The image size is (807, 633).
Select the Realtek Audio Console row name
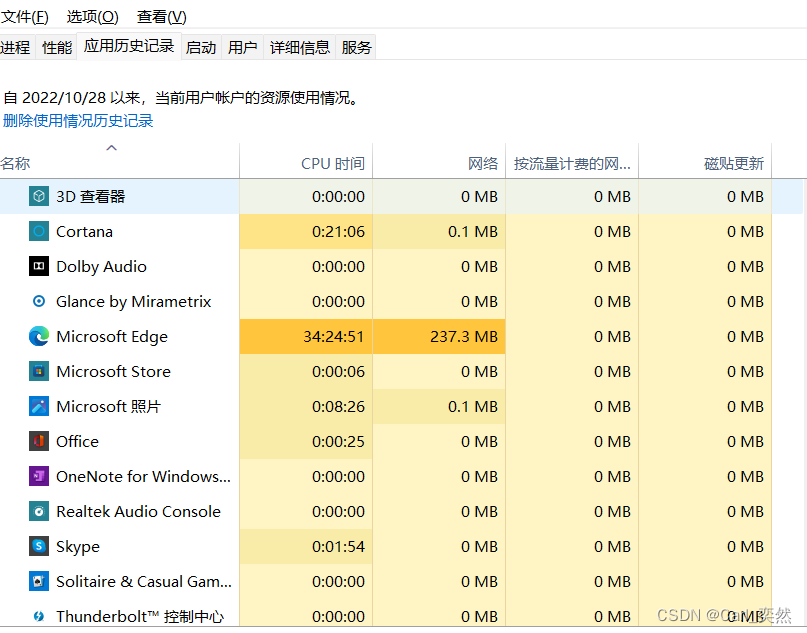pos(138,512)
